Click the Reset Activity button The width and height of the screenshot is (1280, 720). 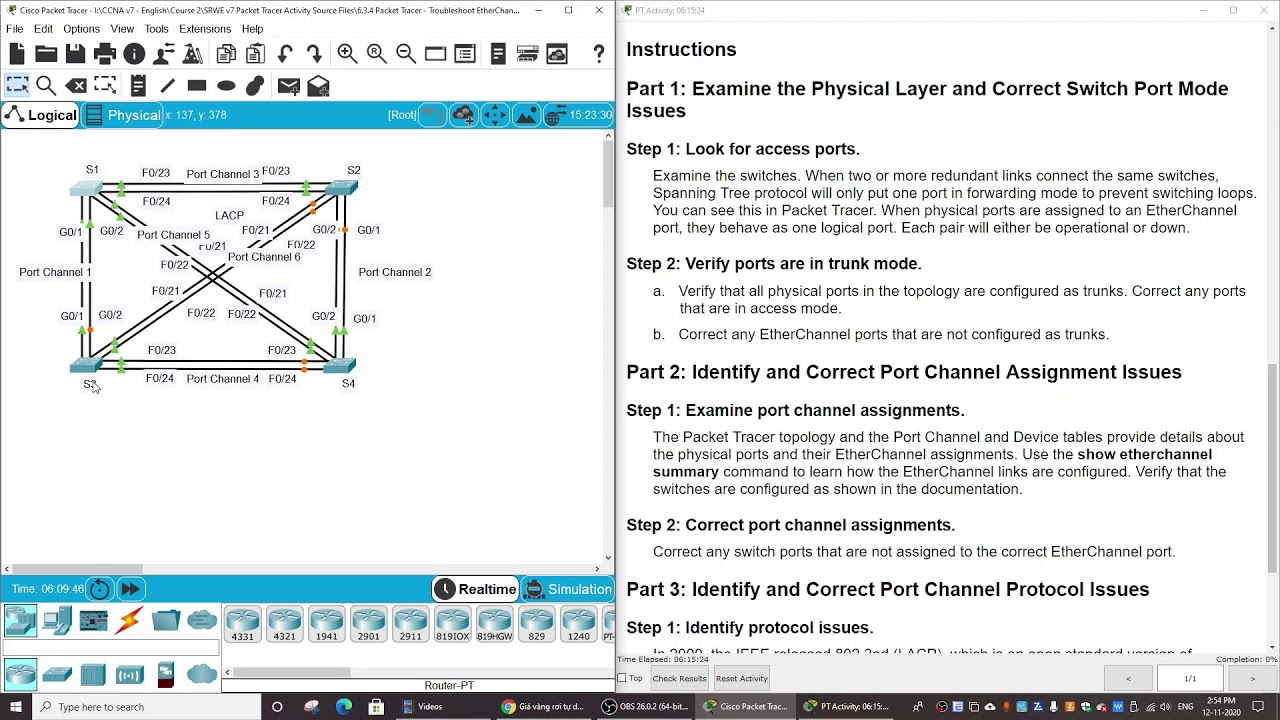[x=741, y=678]
